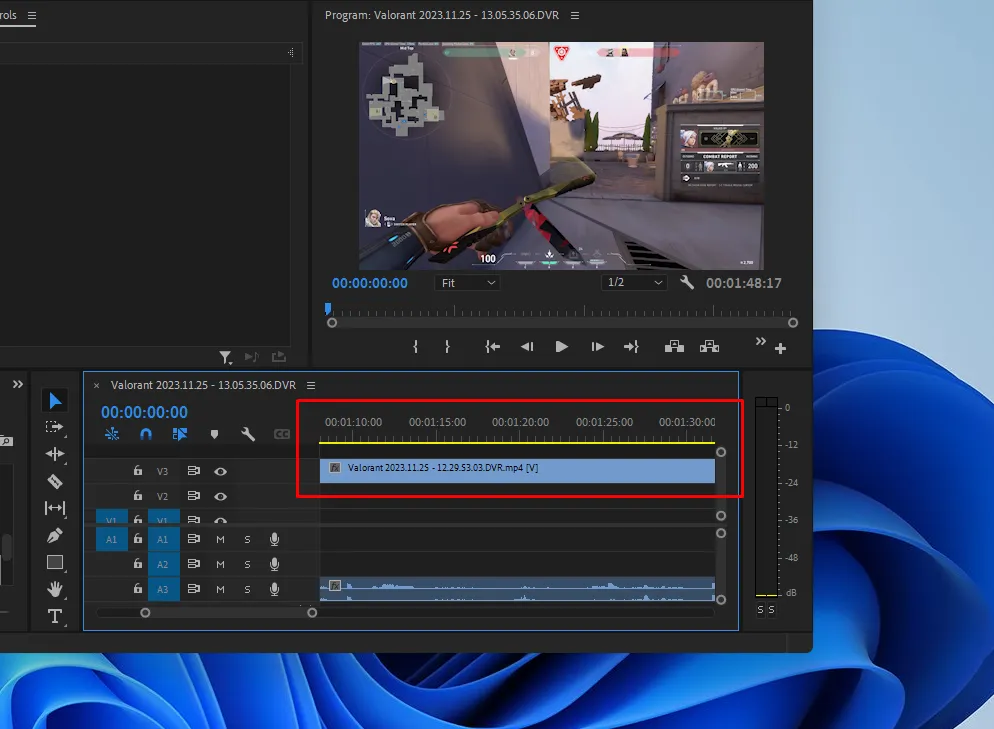
Task: Show more transport buttons via double chevron
Action: click(760, 341)
